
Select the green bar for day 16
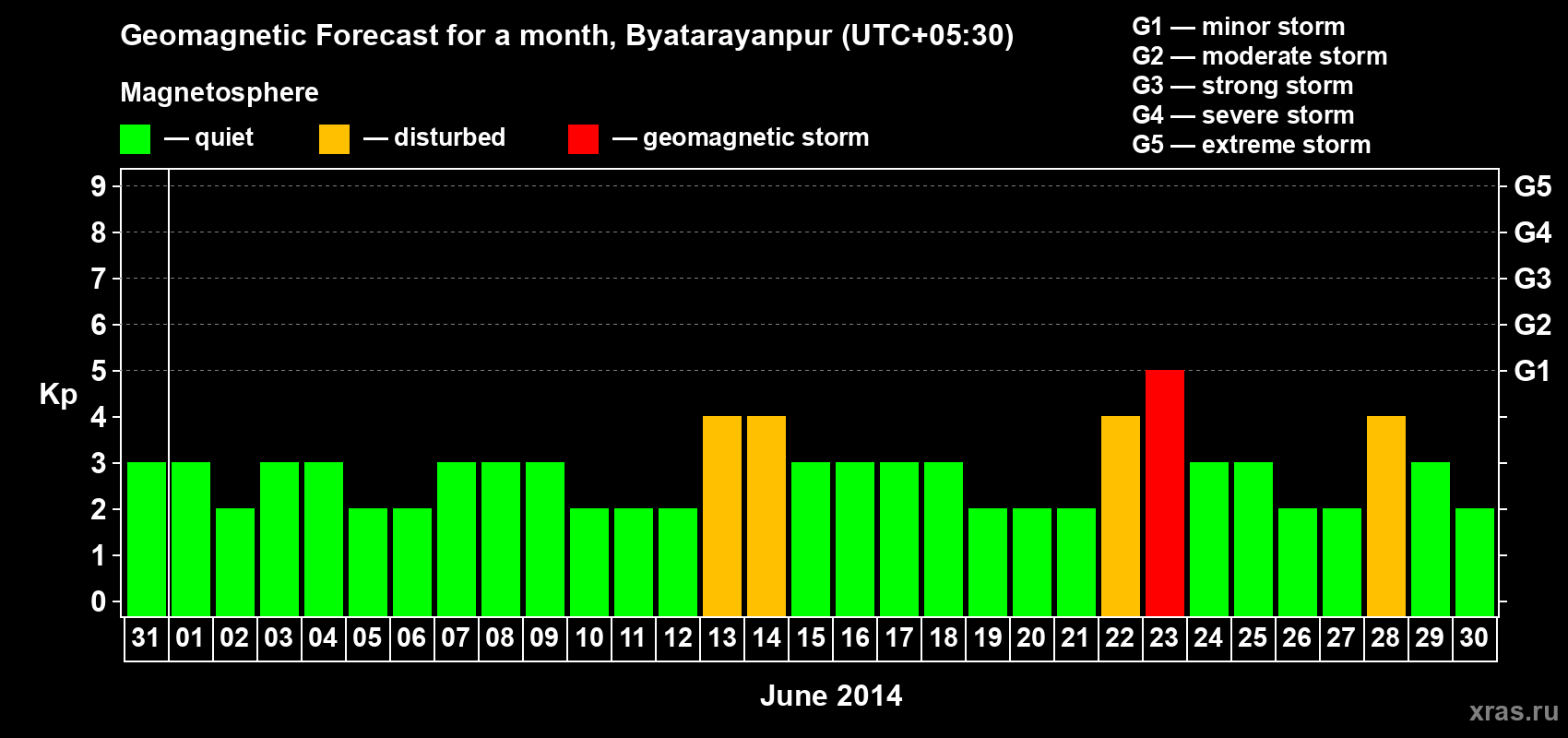click(x=855, y=539)
